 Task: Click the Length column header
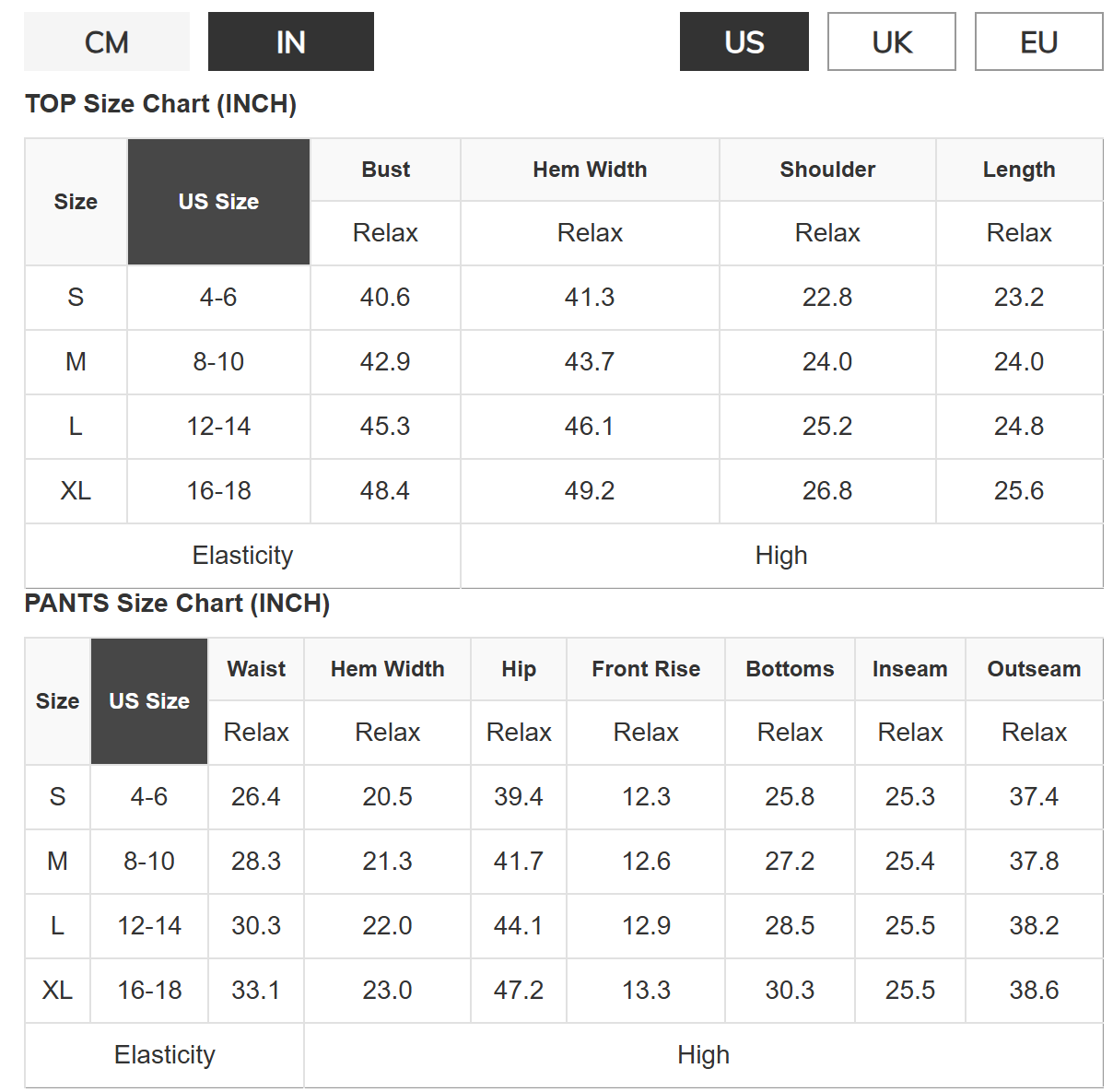click(1019, 170)
